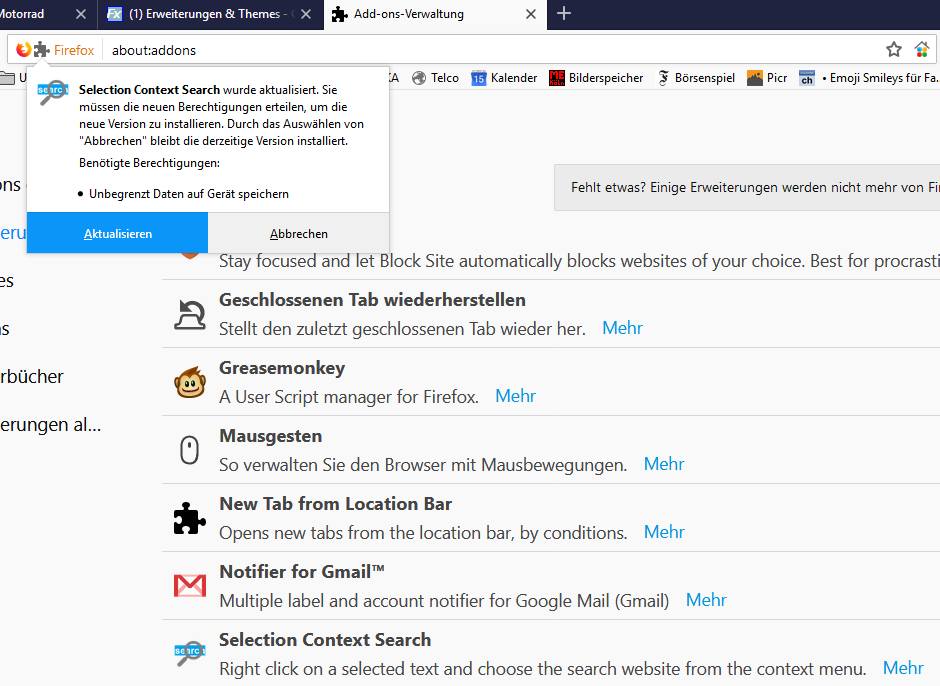This screenshot has height=686, width=940.
Task: Open the Kalender bookmark
Action: point(505,78)
